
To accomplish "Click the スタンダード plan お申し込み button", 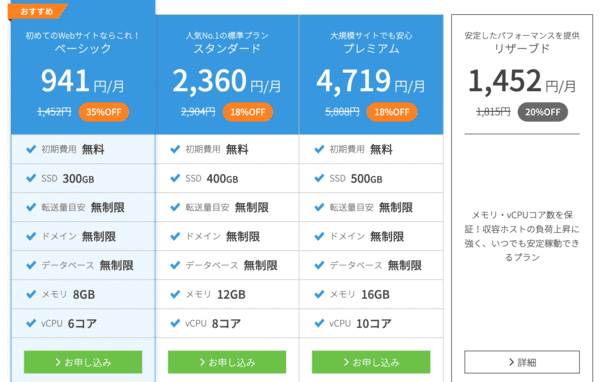I will 227,362.
